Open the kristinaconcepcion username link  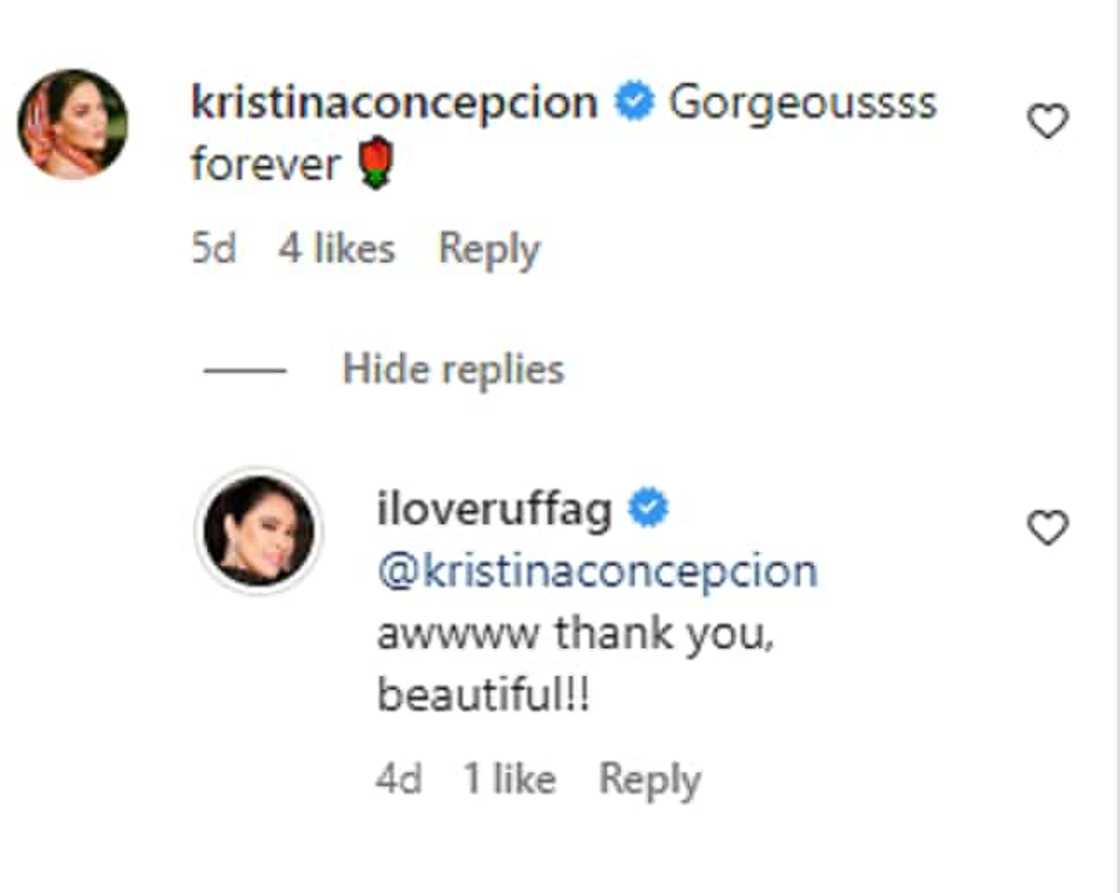tap(394, 103)
